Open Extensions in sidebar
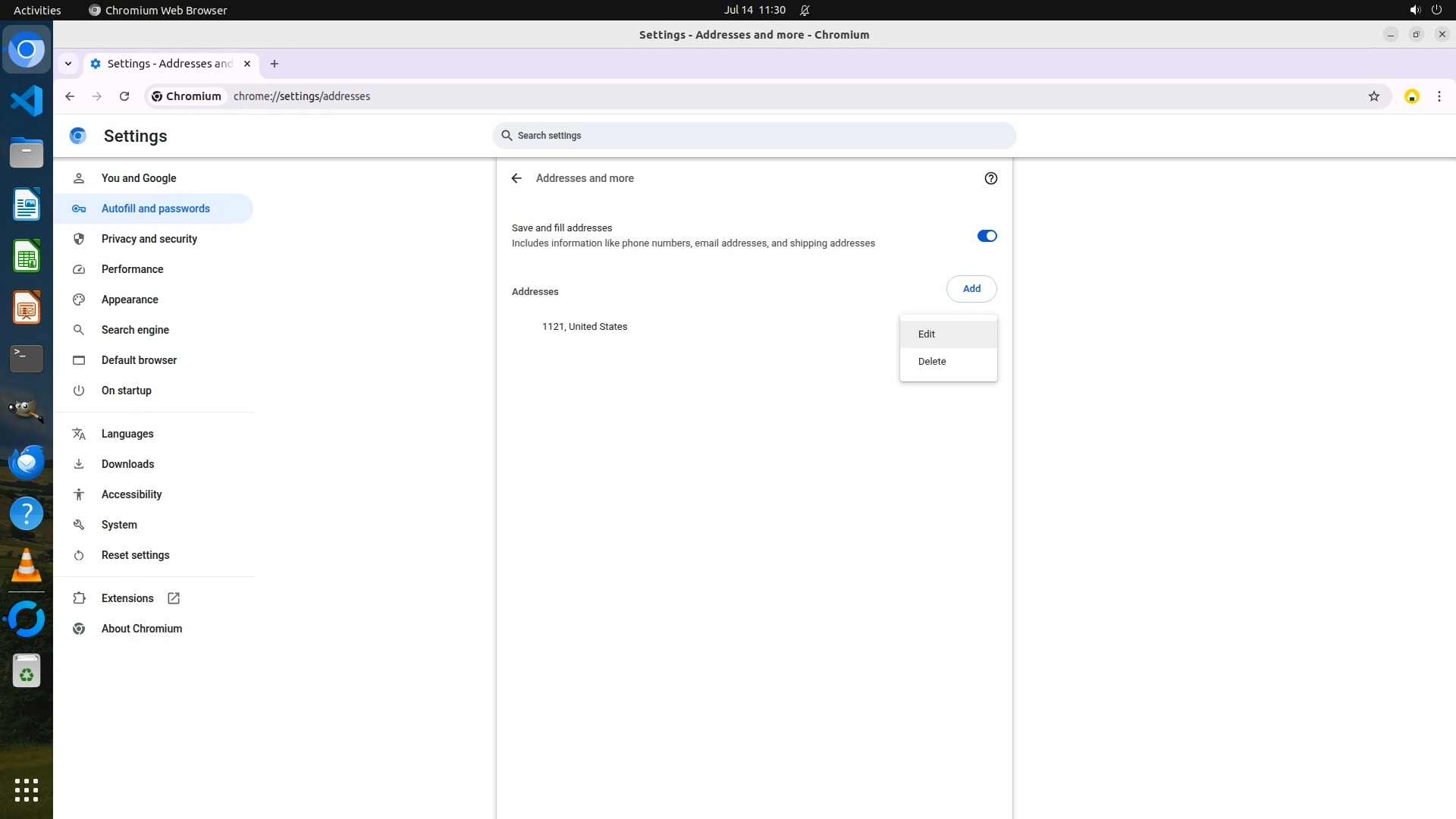Screen dimensions: 1456x819 (x=127, y=598)
